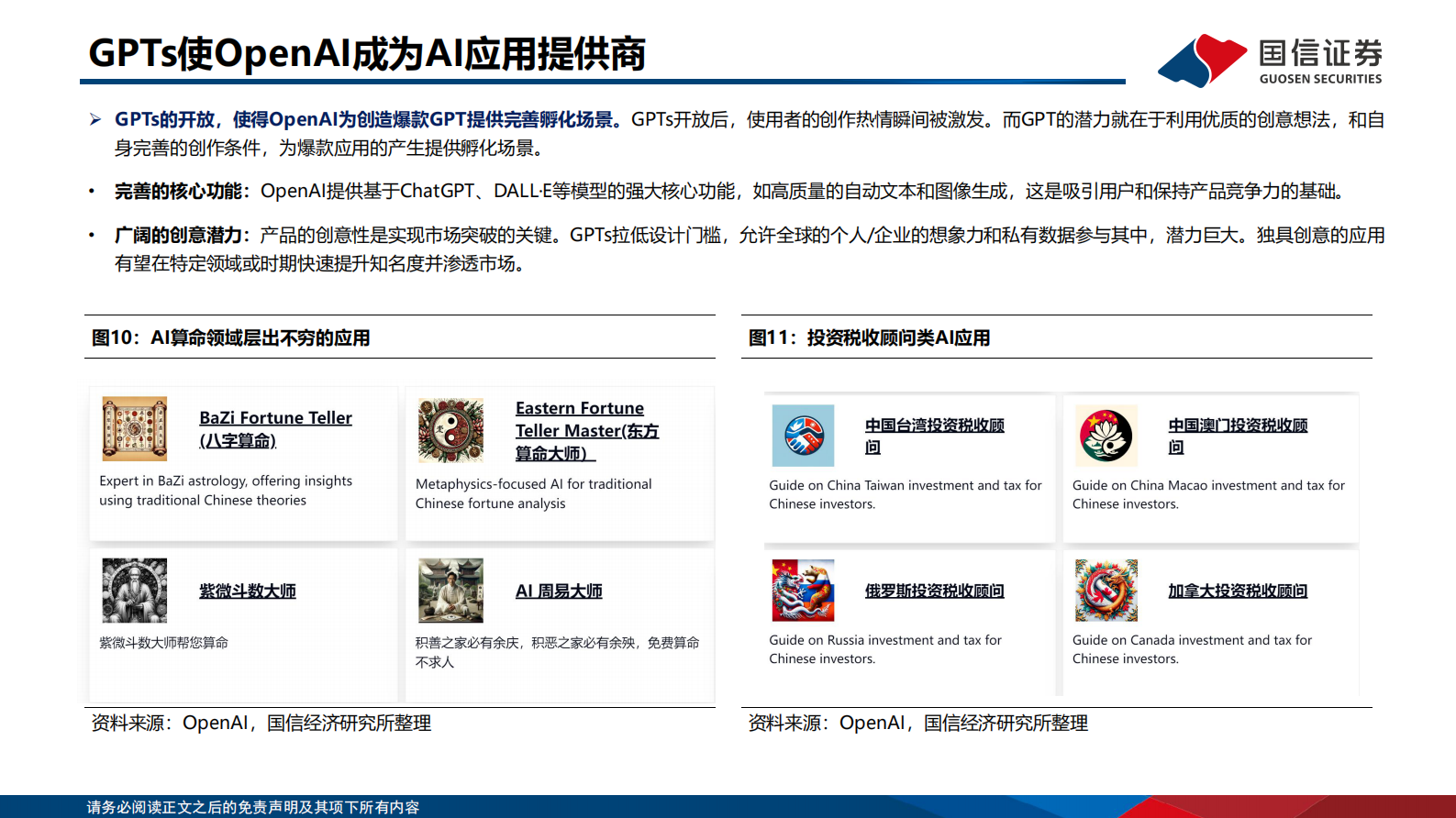Click the source note under Figure 11

point(918,723)
